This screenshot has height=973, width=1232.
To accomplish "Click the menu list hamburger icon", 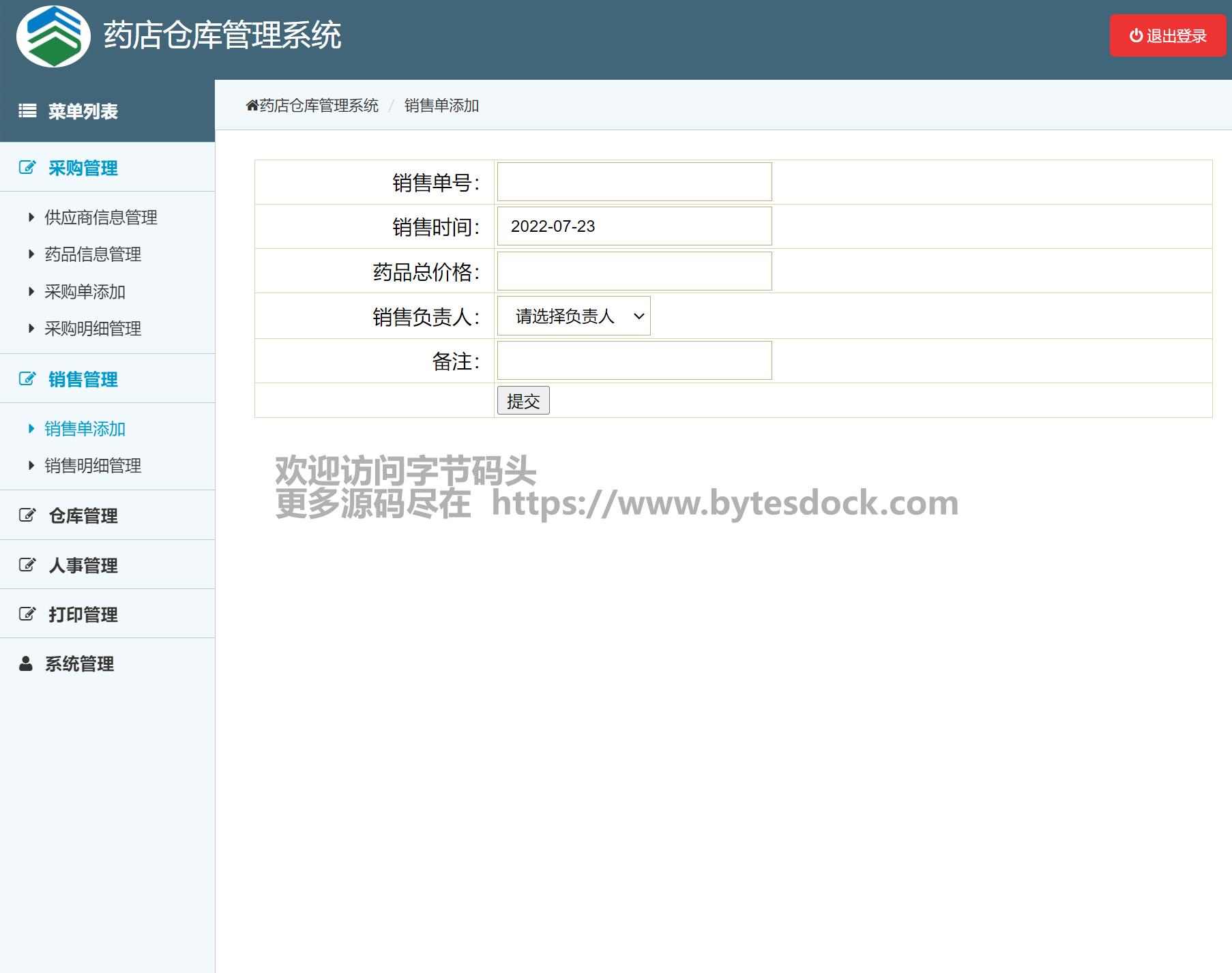I will (27, 110).
